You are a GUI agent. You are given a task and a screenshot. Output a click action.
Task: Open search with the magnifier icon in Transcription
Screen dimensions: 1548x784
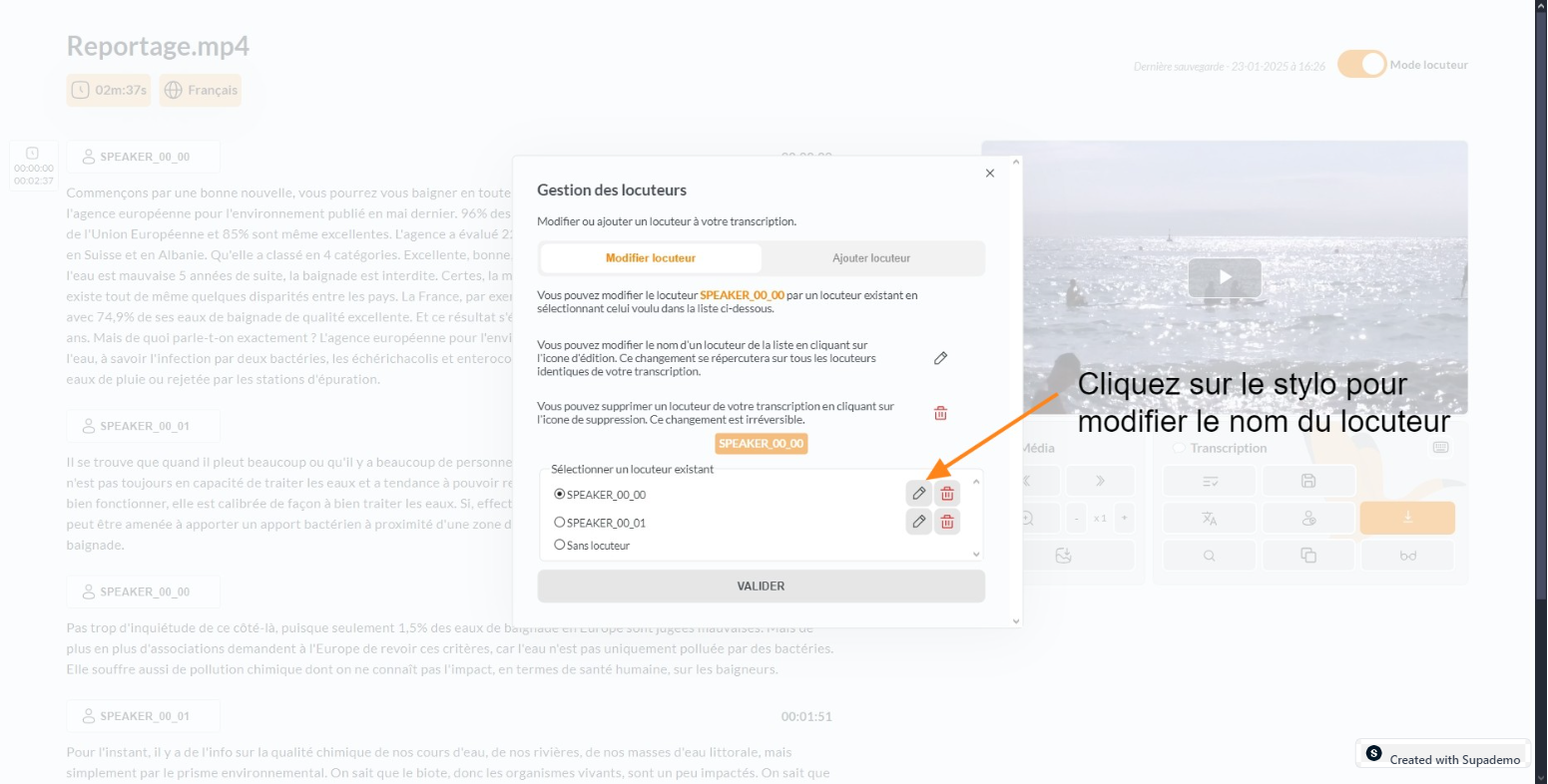(x=1210, y=556)
